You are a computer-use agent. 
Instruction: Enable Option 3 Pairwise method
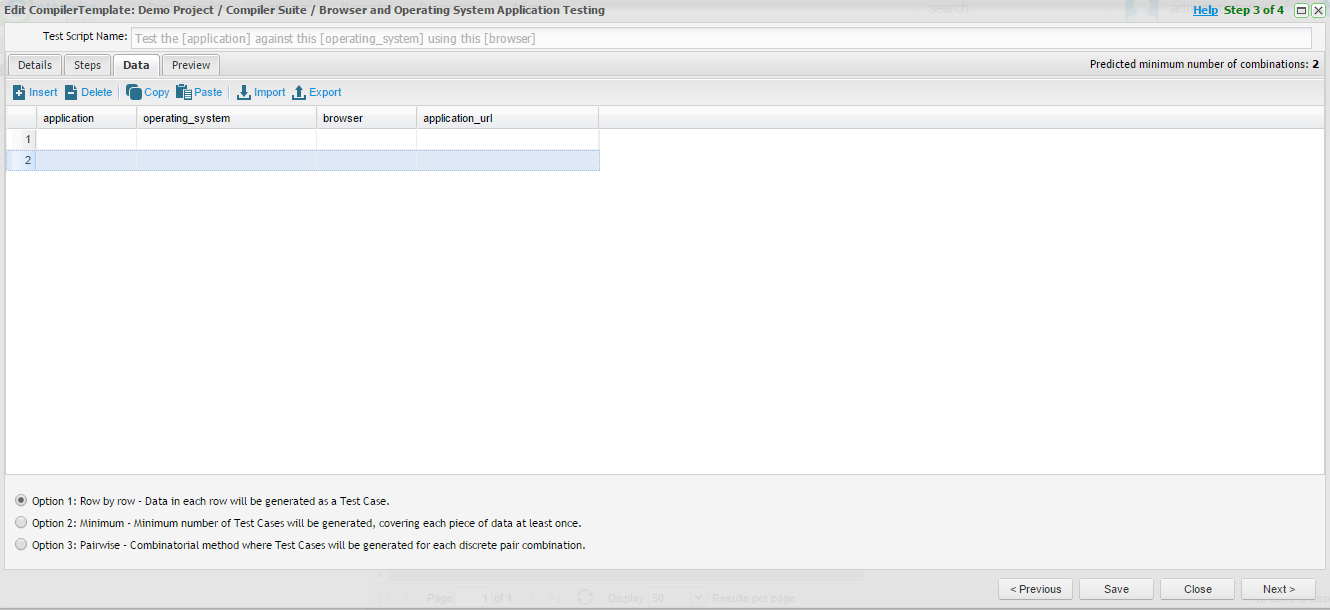pos(21,544)
